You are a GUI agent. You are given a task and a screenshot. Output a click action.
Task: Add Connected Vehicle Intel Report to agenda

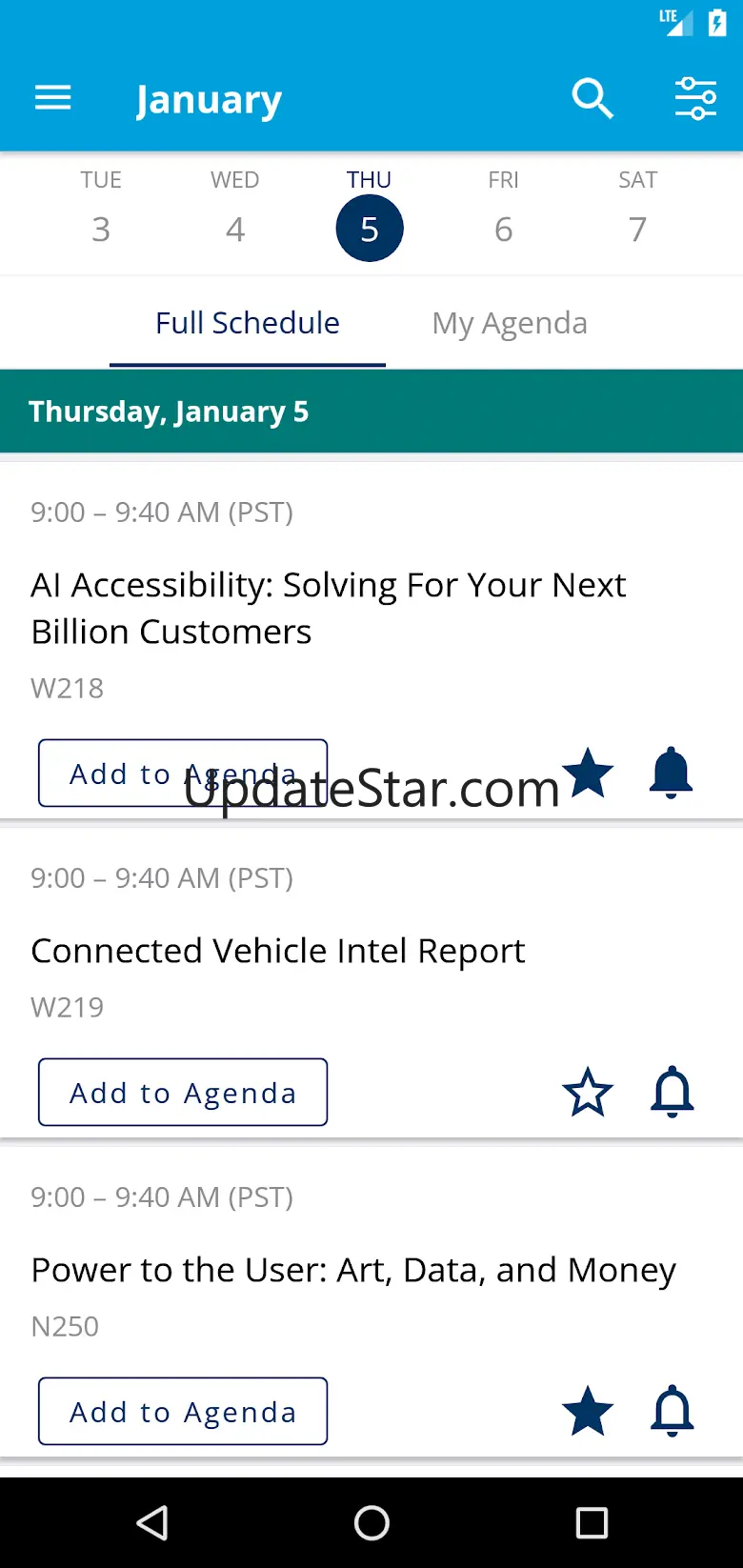pos(183,1092)
